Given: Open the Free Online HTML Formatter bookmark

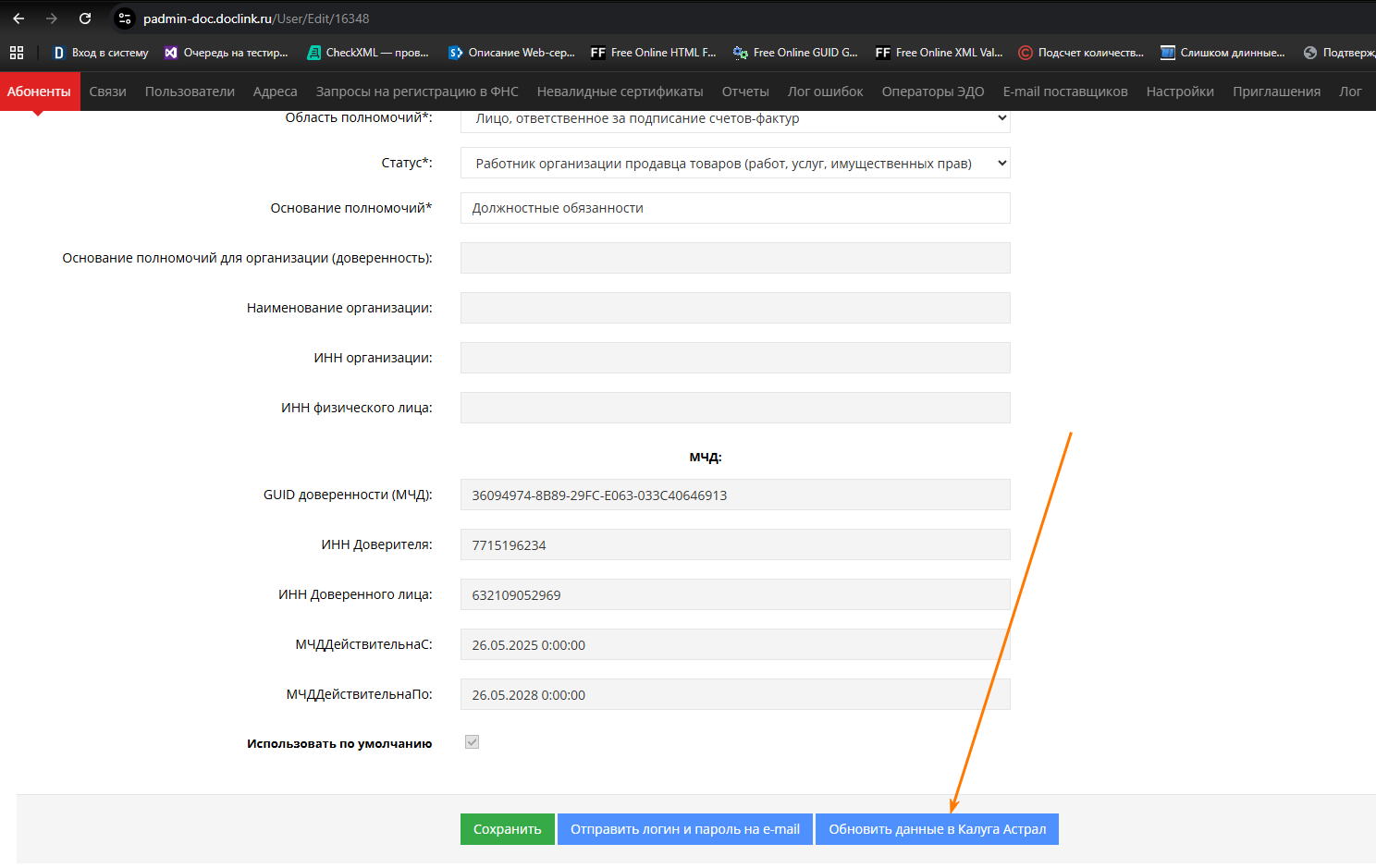Looking at the screenshot, I should 654,53.
